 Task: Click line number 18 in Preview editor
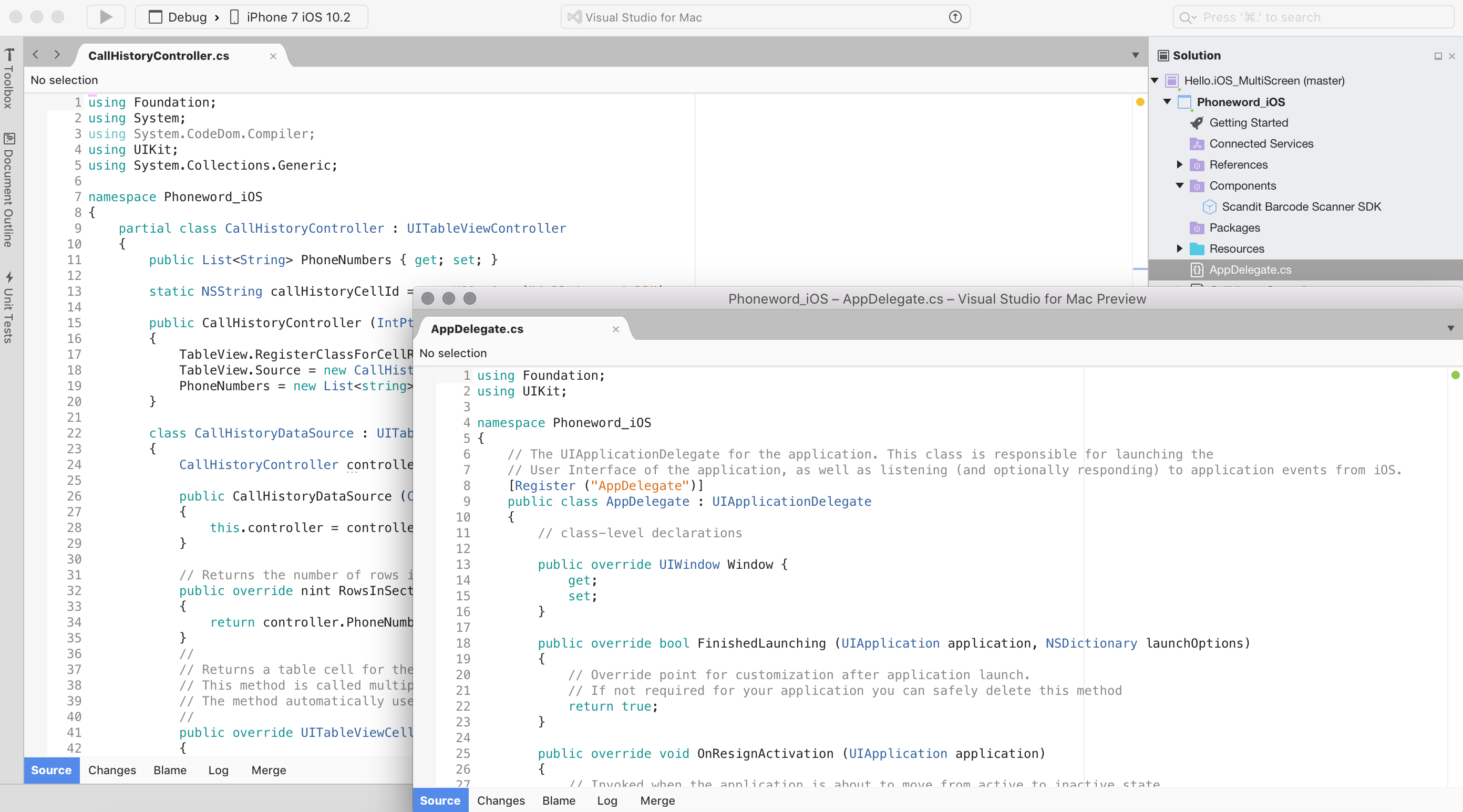click(463, 643)
